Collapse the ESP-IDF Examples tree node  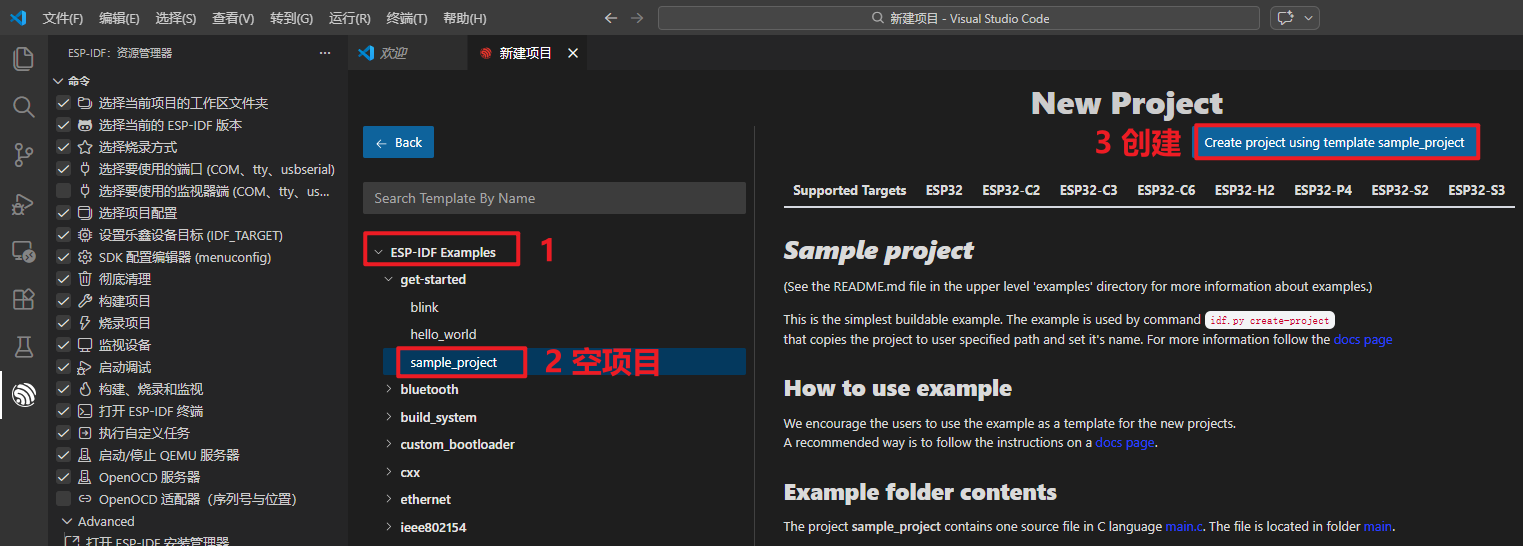click(379, 253)
